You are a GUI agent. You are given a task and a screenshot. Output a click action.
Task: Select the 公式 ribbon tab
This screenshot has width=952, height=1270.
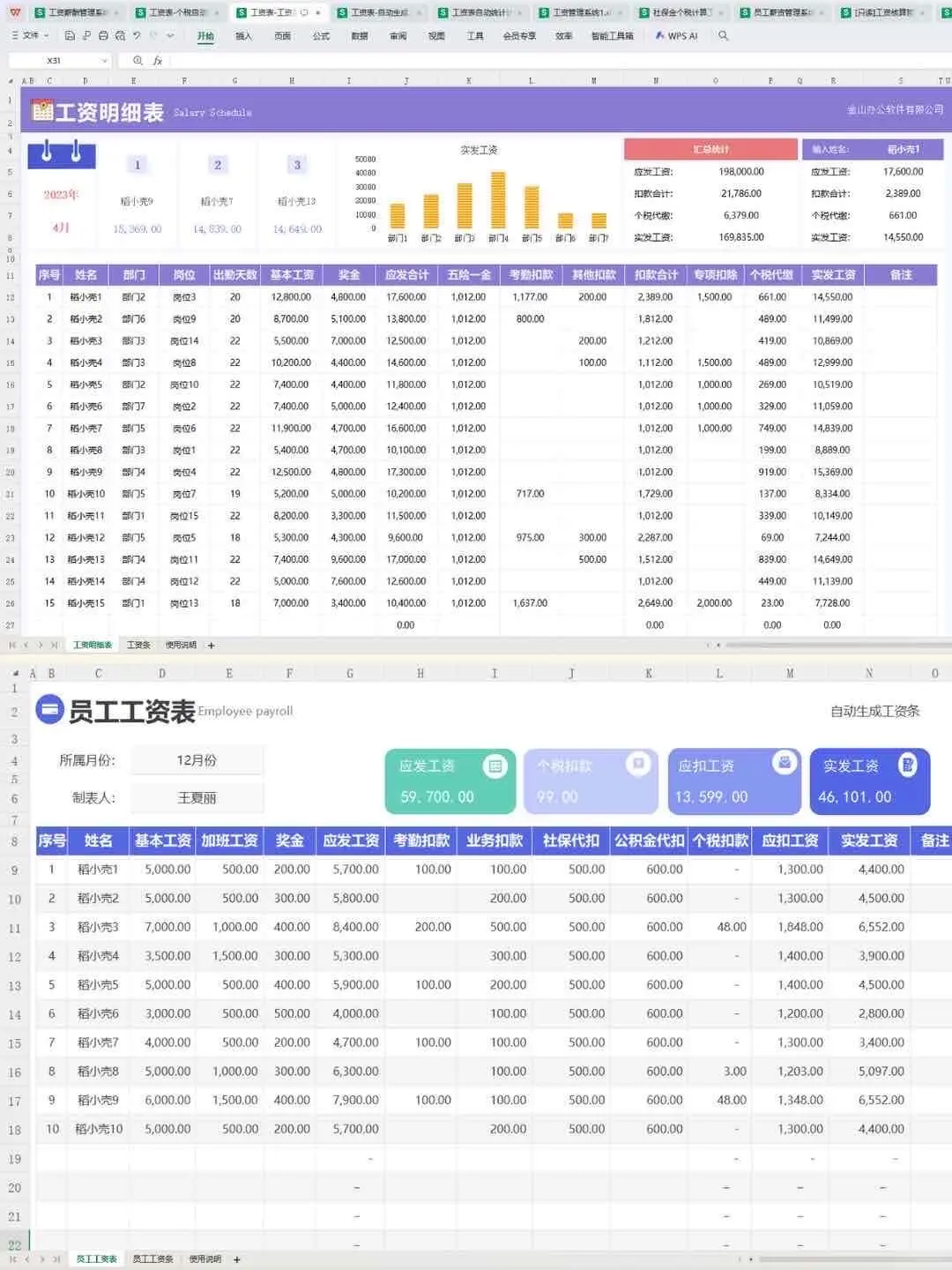(321, 36)
